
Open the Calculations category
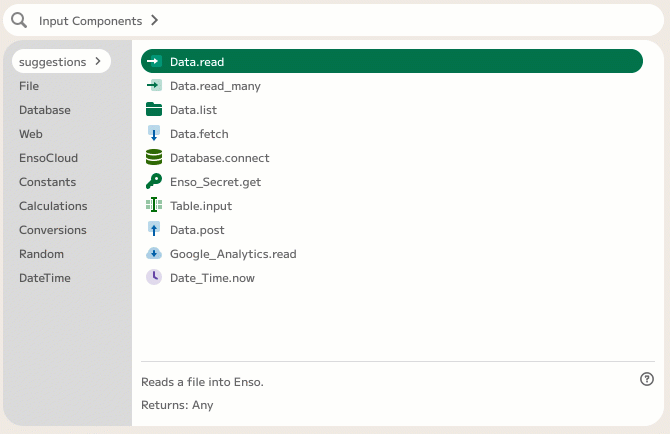pyautogui.click(x=53, y=205)
